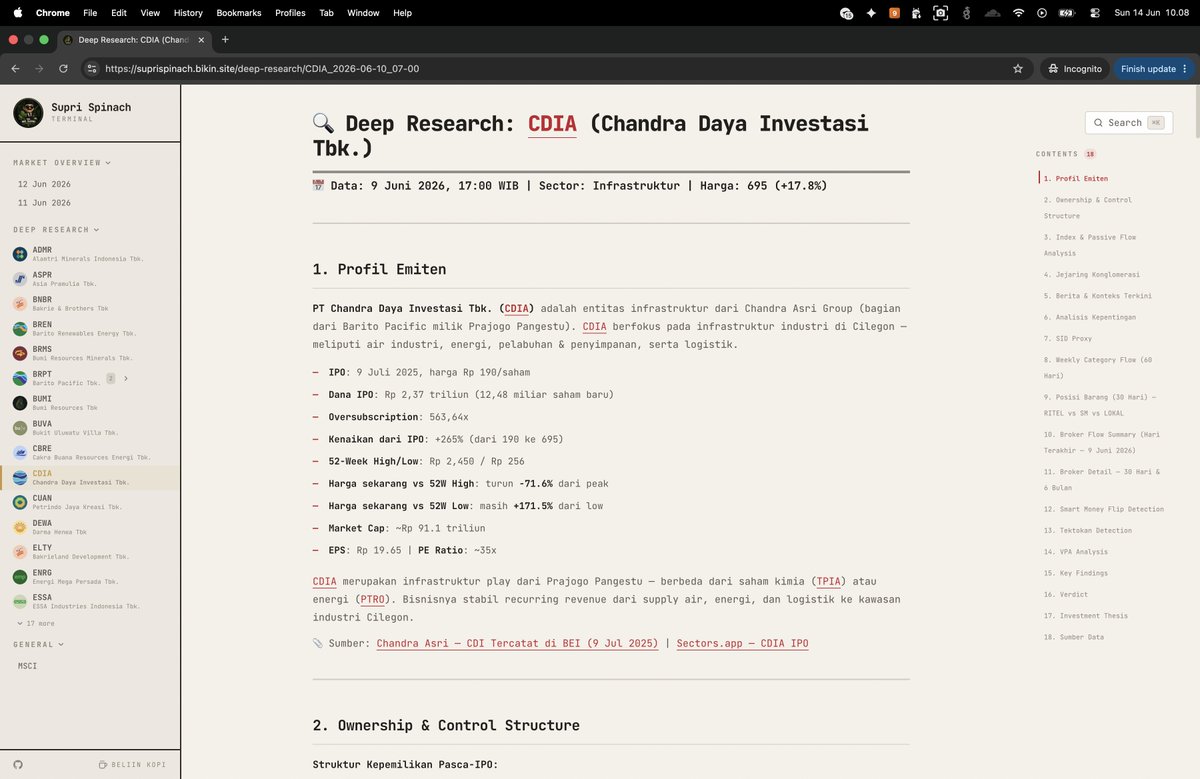This screenshot has width=1200, height=779.
Task: Click the Incognito indicator button
Action: click(x=1075, y=69)
